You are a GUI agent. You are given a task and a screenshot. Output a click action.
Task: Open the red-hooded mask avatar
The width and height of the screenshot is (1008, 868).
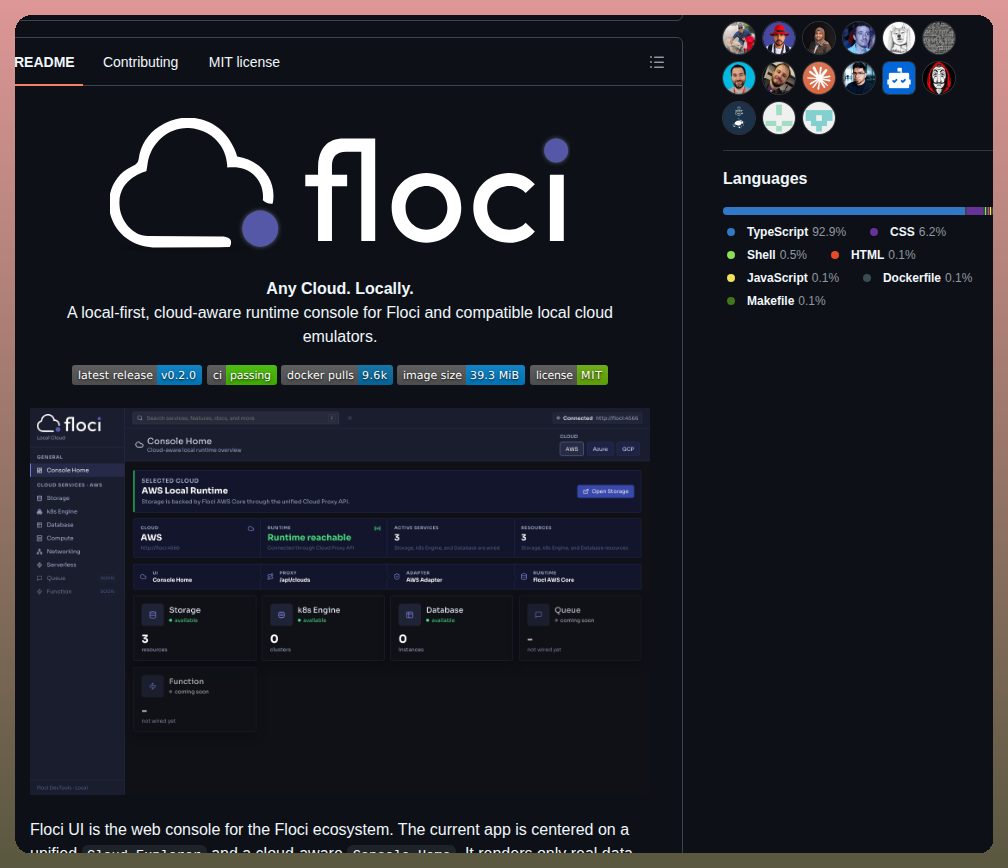[939, 78]
